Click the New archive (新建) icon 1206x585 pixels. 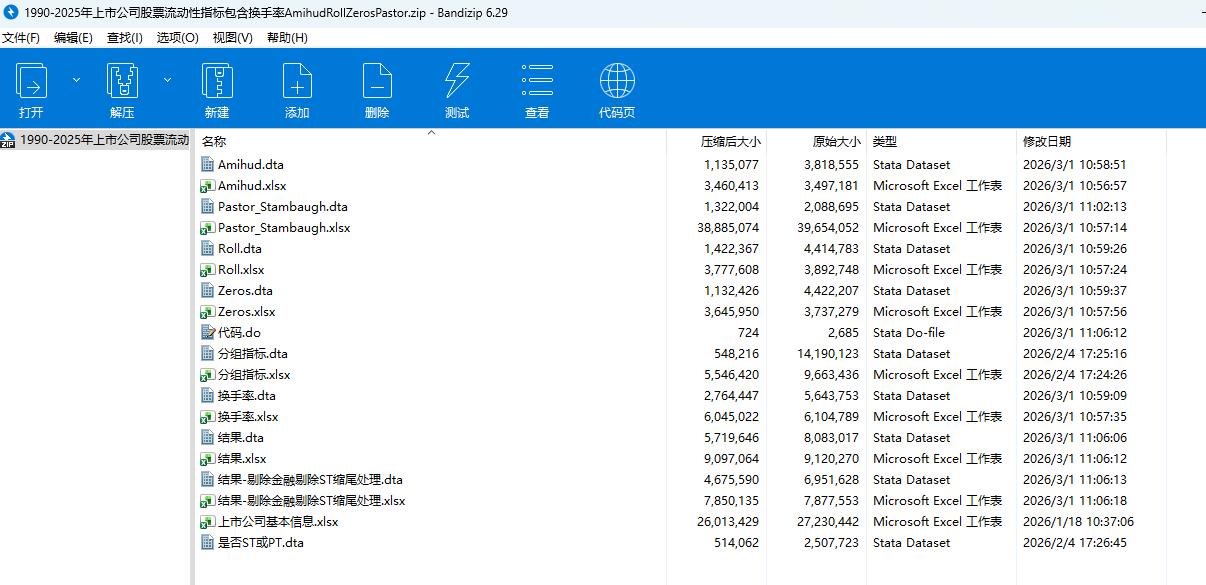coord(217,81)
